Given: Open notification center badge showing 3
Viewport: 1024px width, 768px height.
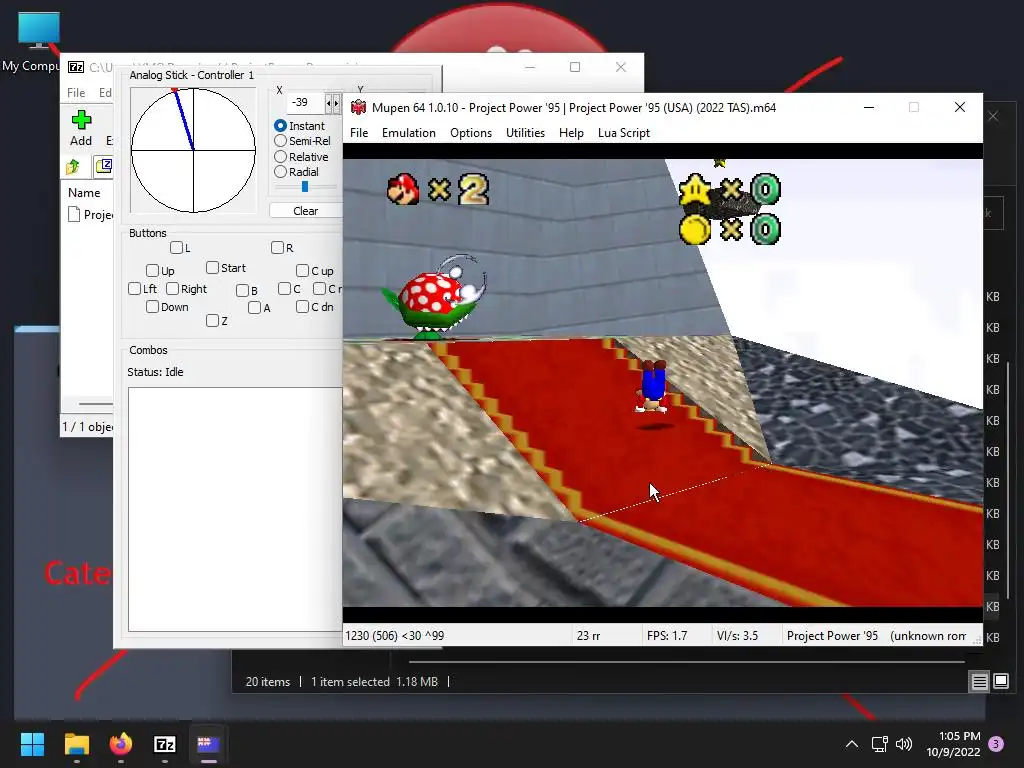Looking at the screenshot, I should click(x=996, y=744).
